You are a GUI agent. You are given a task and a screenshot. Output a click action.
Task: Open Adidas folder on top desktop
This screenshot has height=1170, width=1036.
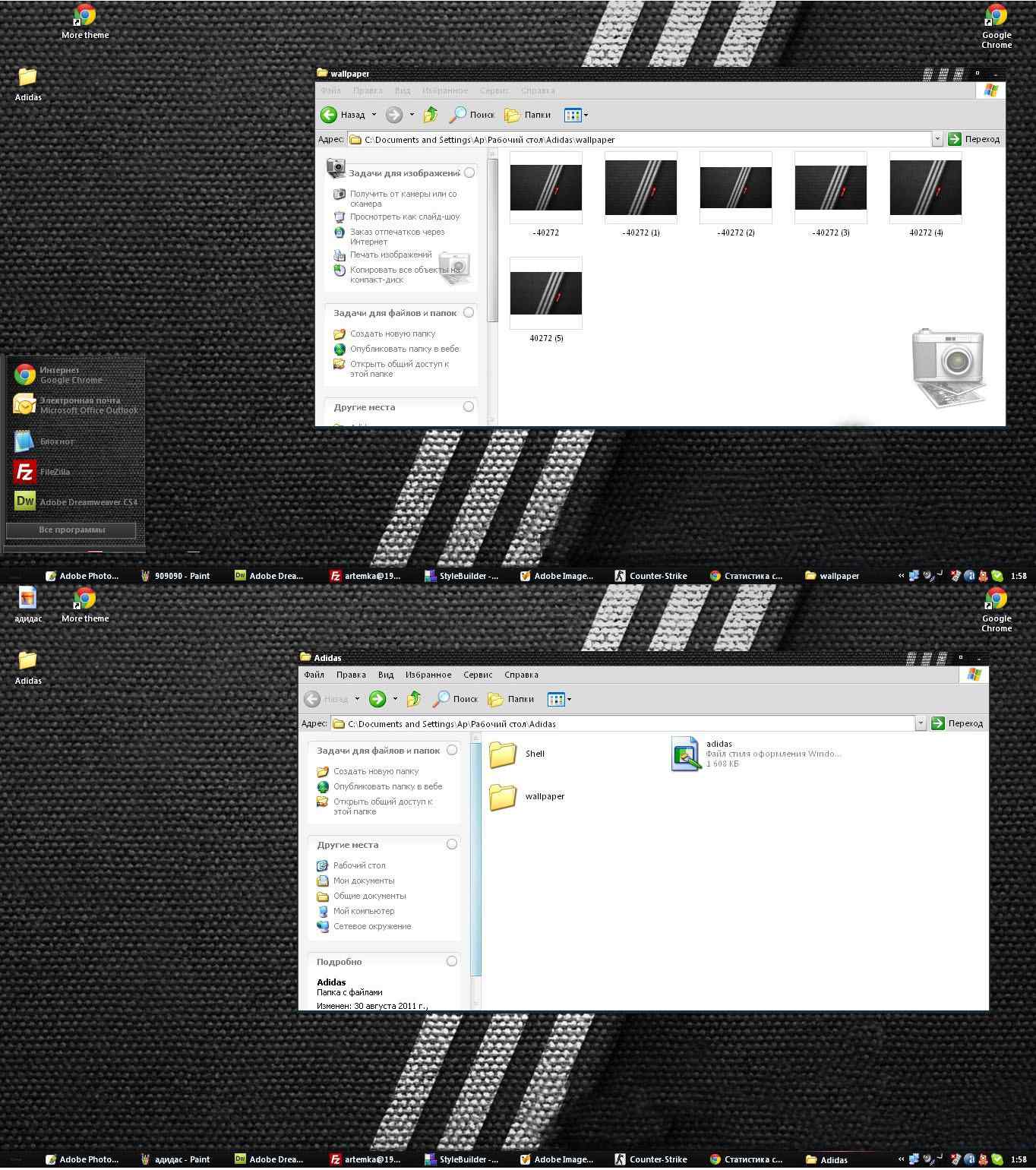coord(28,84)
